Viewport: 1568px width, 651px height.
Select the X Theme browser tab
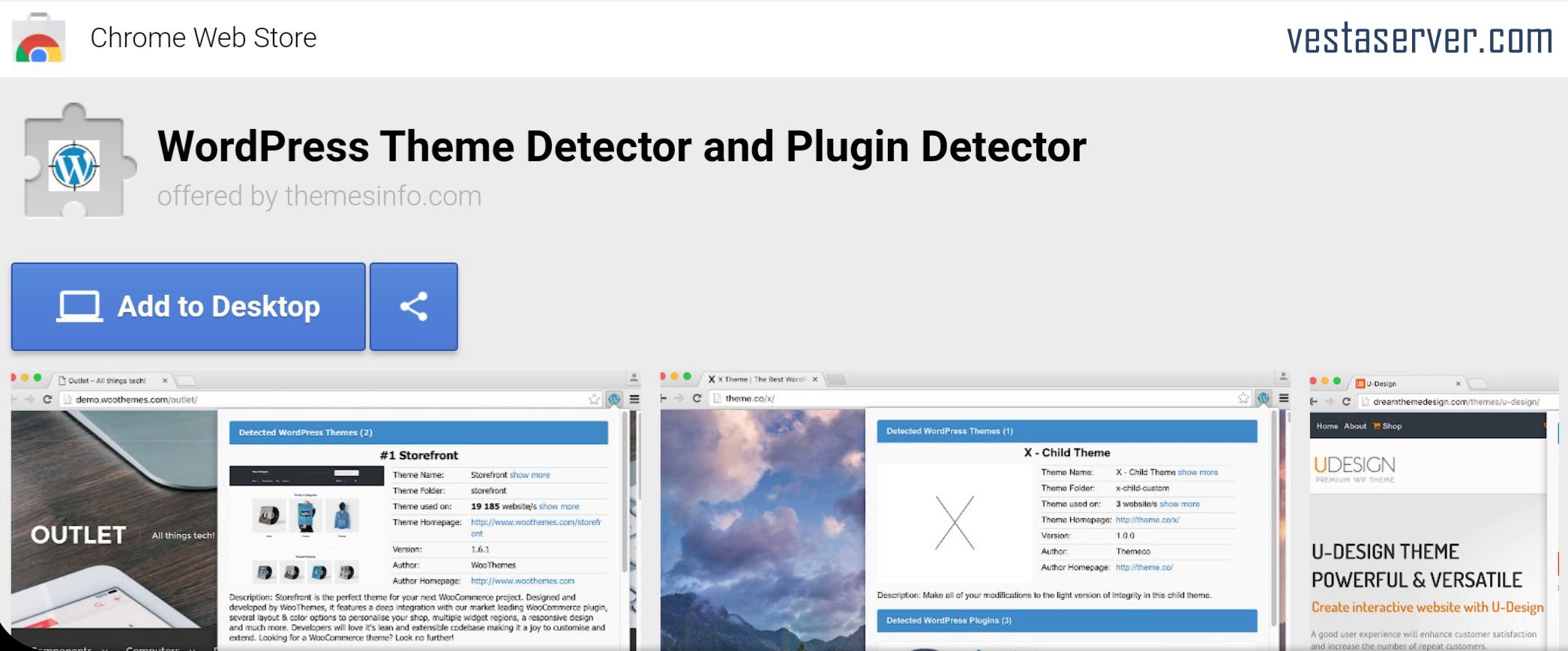click(761, 379)
